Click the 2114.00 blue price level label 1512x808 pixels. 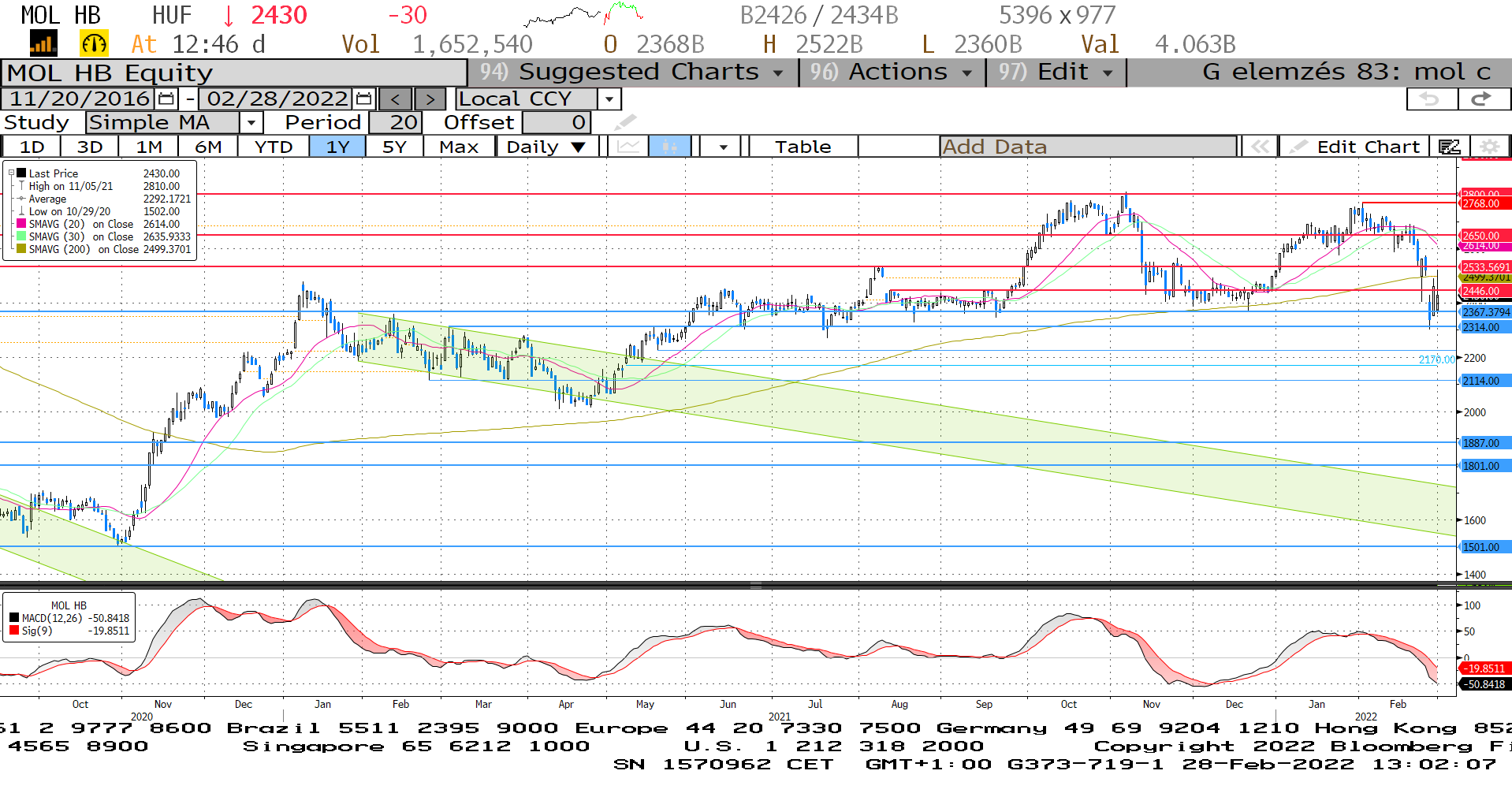click(1485, 381)
